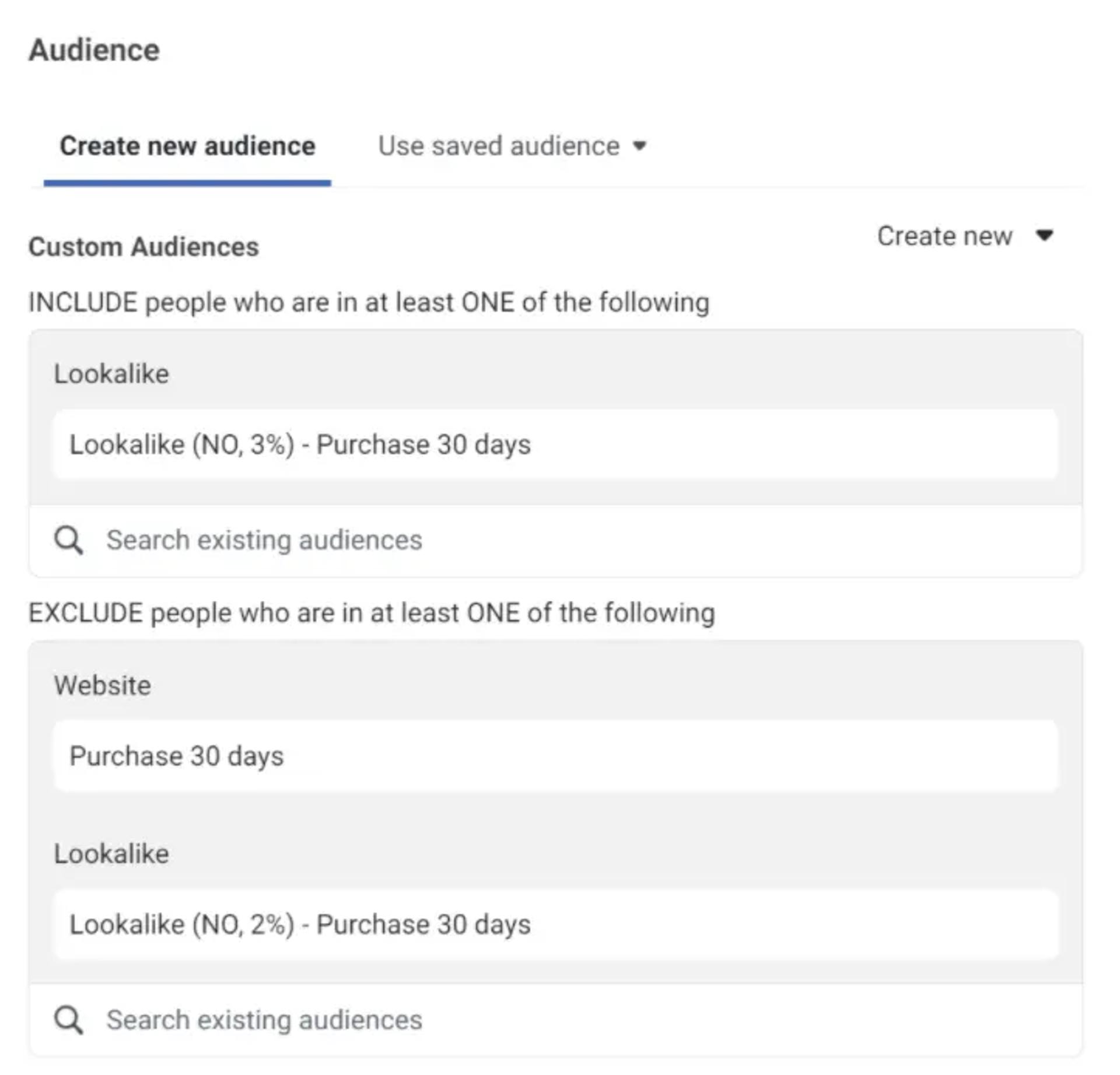The image size is (1120, 1075).
Task: Open the Use saved audience dropdown arrow
Action: point(640,145)
